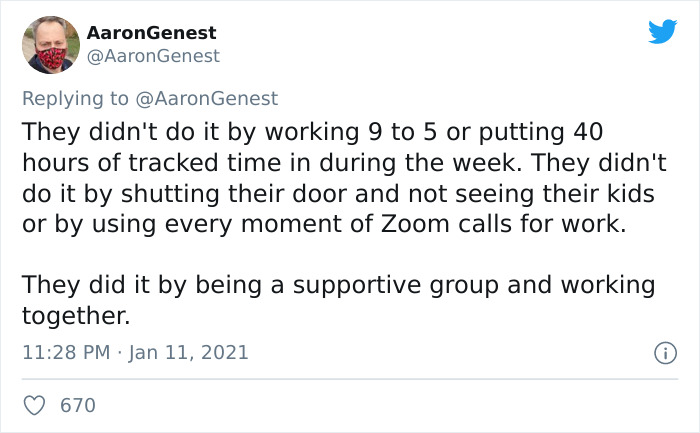Open AaronGenest's profile avatar photo
Viewport: 700px width, 433px height.
50,44
